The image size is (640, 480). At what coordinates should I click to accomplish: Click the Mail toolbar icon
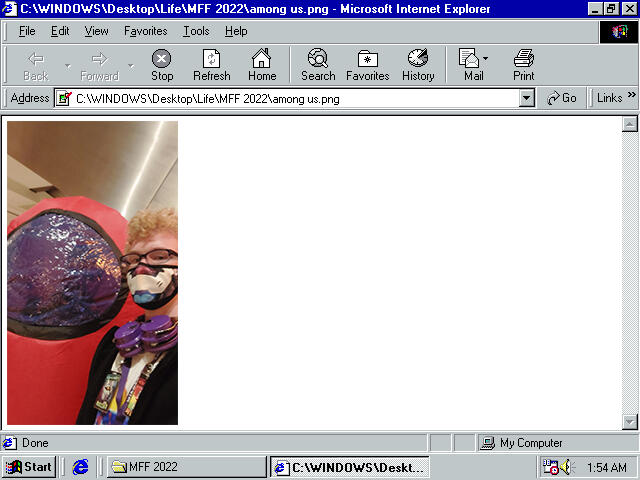(469, 65)
